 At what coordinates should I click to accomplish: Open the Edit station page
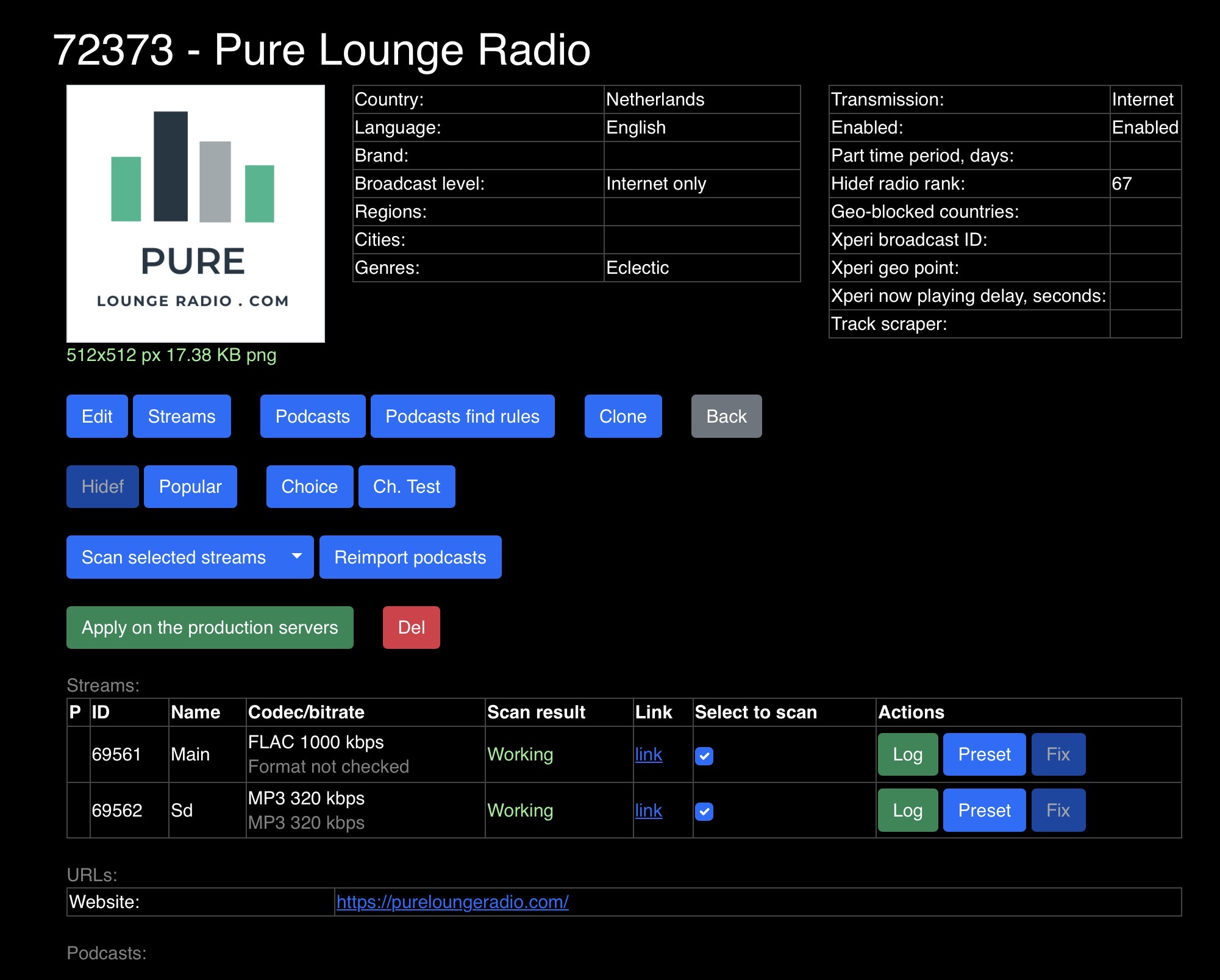[97, 416]
